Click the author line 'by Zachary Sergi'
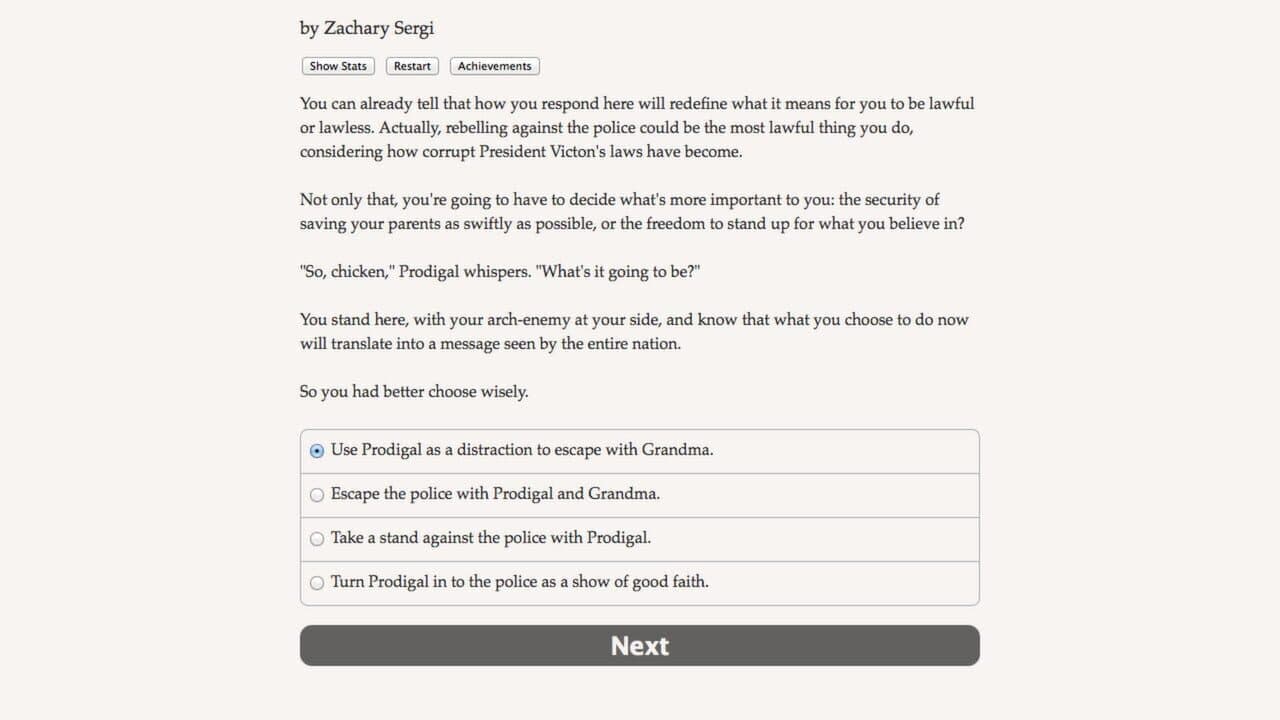This screenshot has width=1280, height=720. click(x=367, y=29)
